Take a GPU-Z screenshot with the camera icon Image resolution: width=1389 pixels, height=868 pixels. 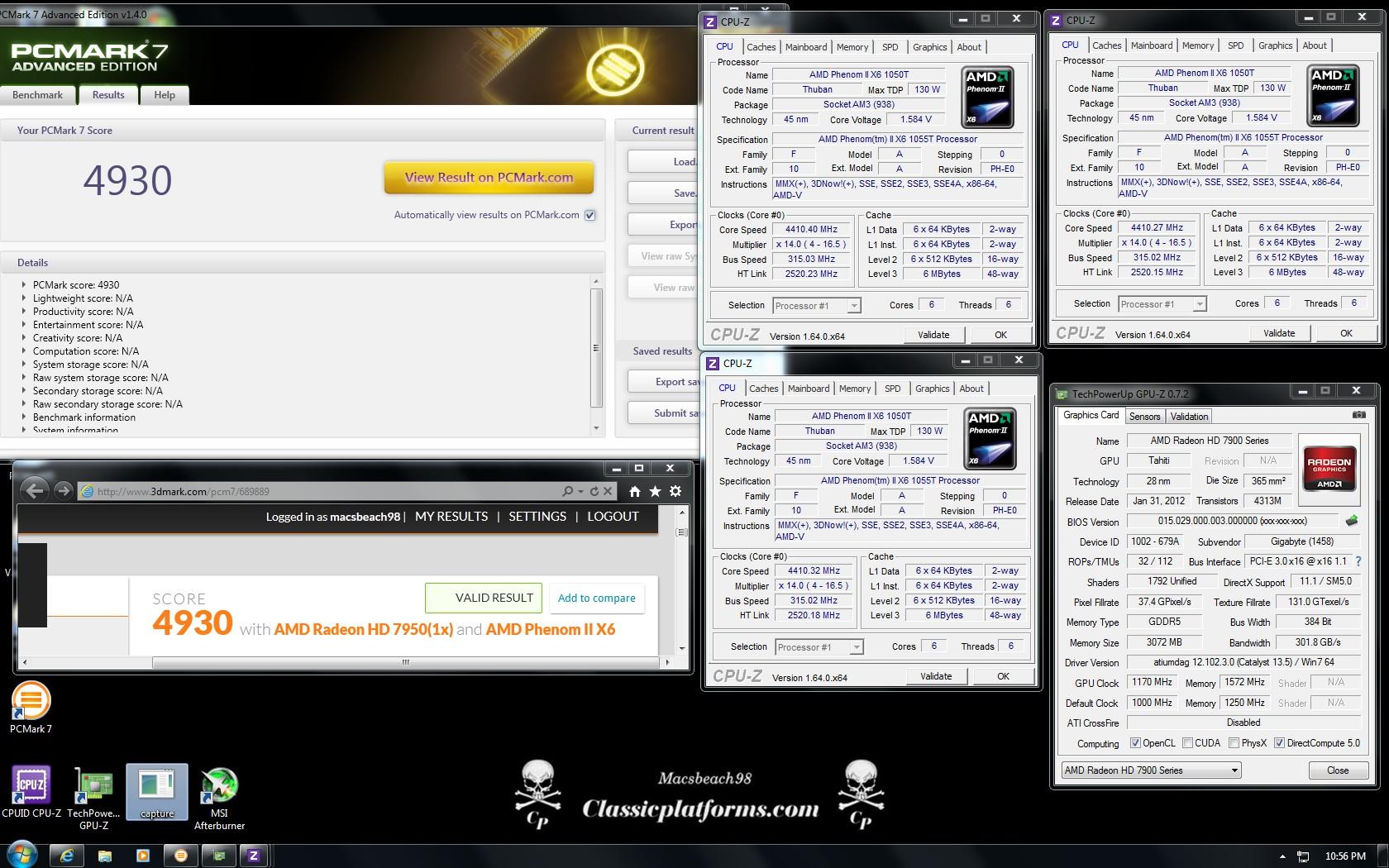[x=1358, y=415]
